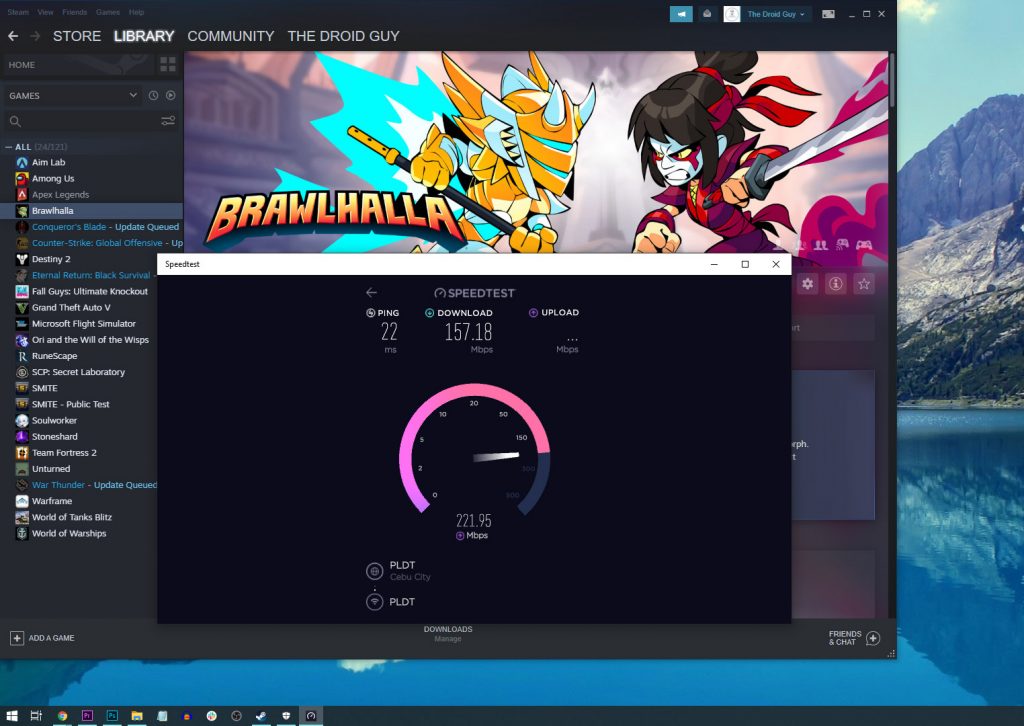Select SMITE - Public Test
Viewport: 1024px width, 726px height.
click(78, 404)
